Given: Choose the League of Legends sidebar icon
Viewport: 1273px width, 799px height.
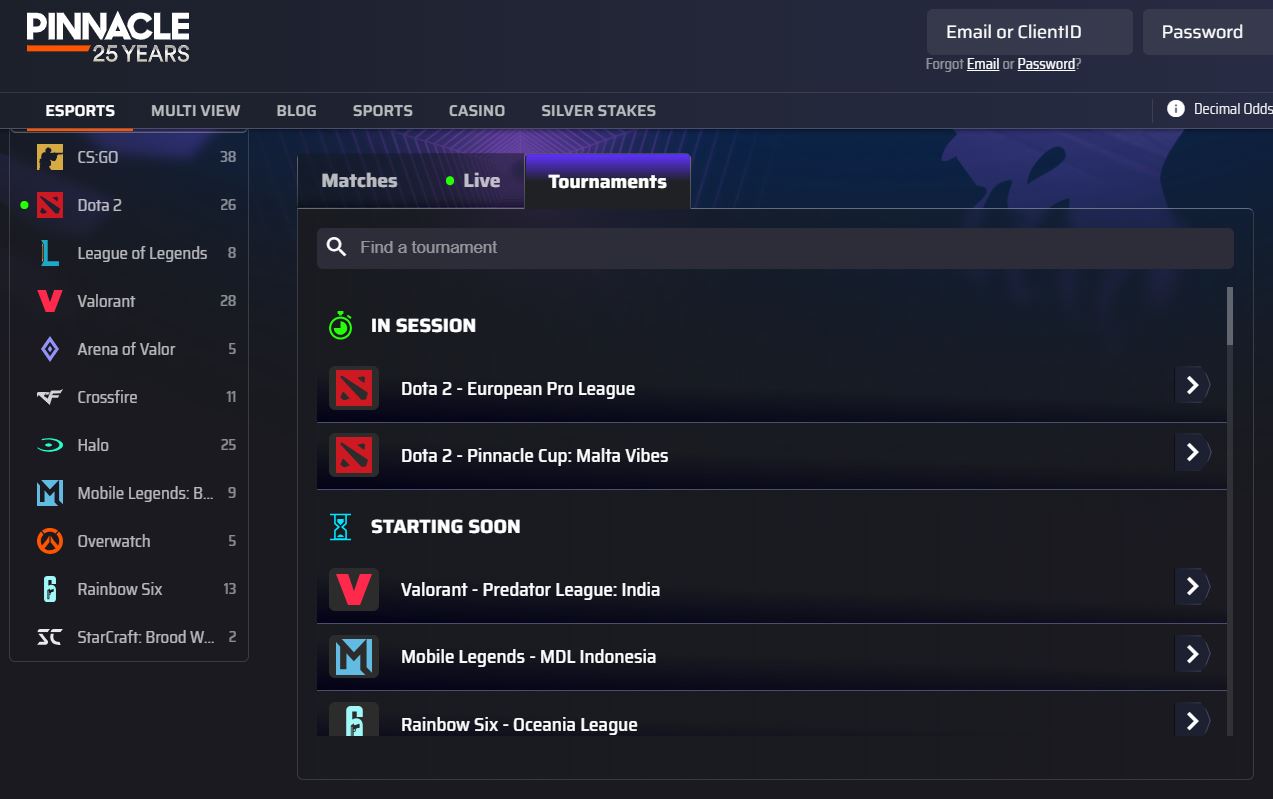Looking at the screenshot, I should (x=50, y=253).
